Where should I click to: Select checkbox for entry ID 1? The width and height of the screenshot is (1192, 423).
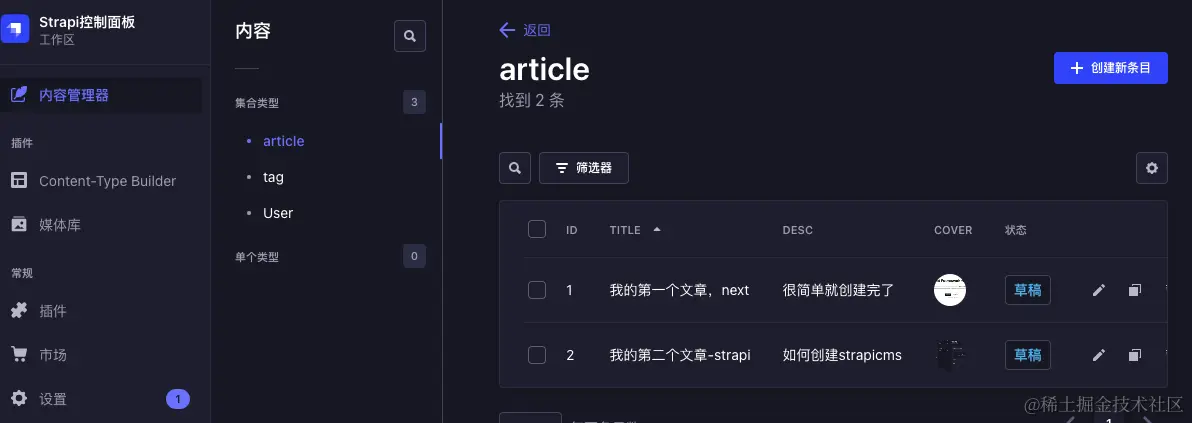coord(537,290)
